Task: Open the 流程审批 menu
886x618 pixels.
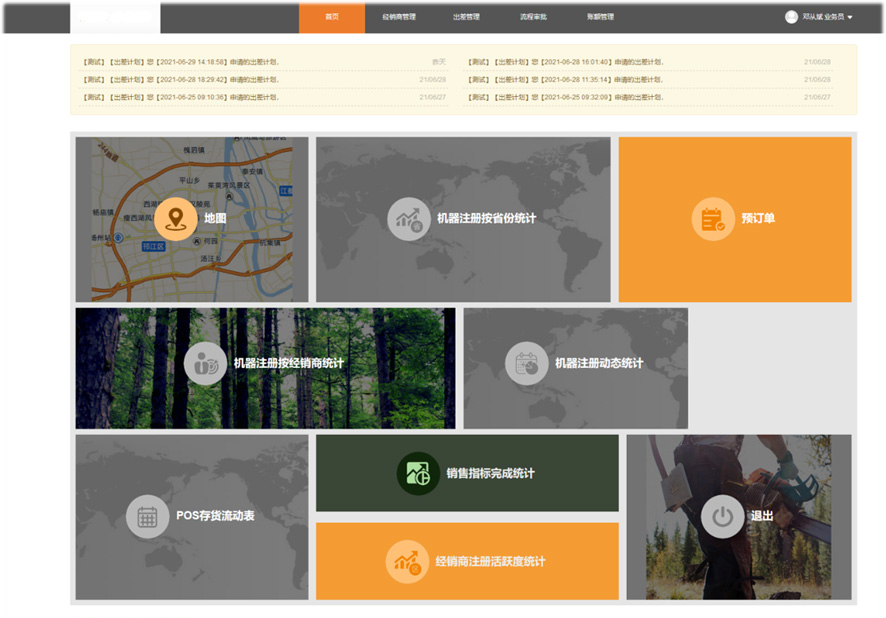Action: point(533,17)
